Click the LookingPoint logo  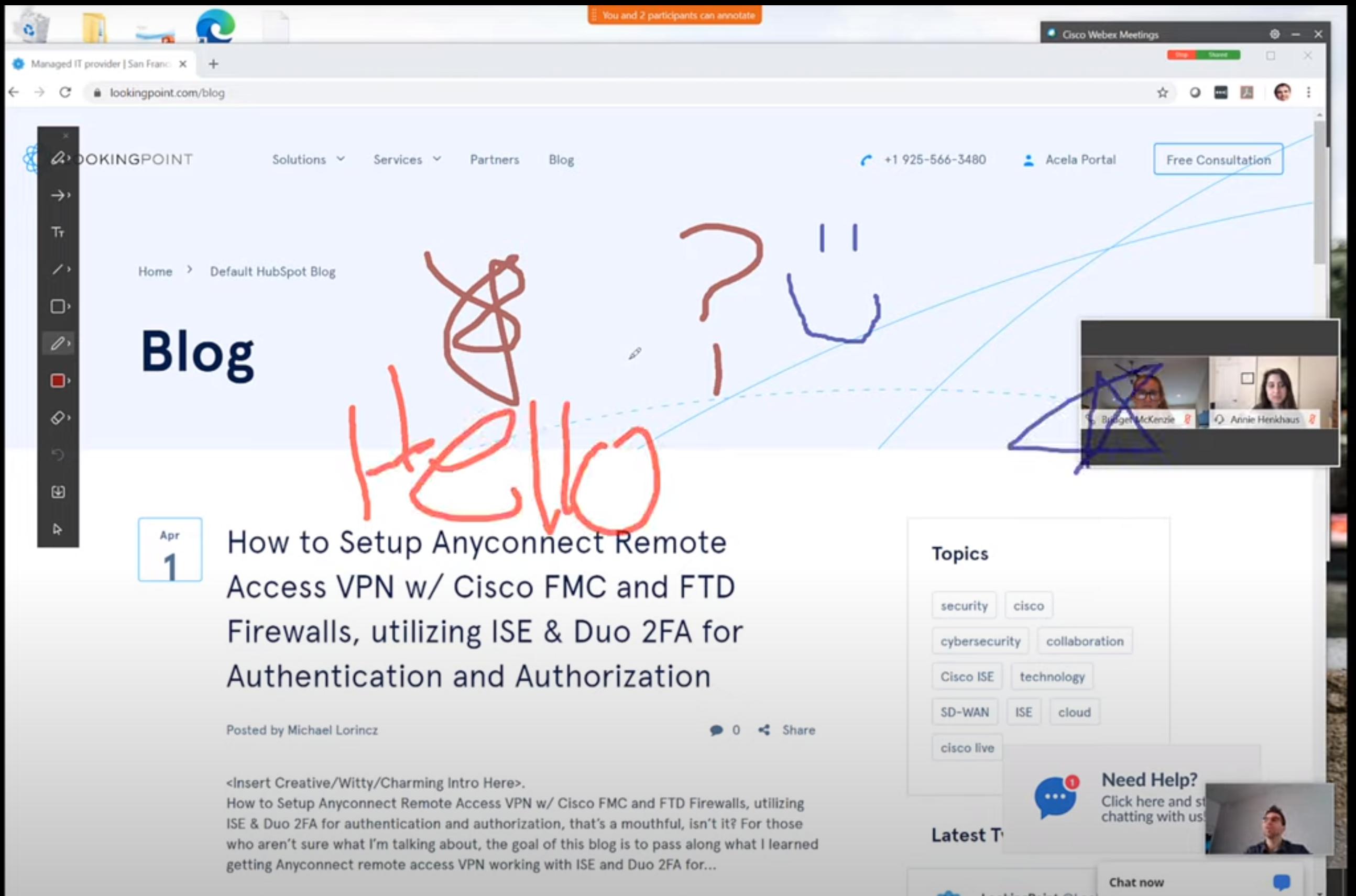pyautogui.click(x=108, y=159)
